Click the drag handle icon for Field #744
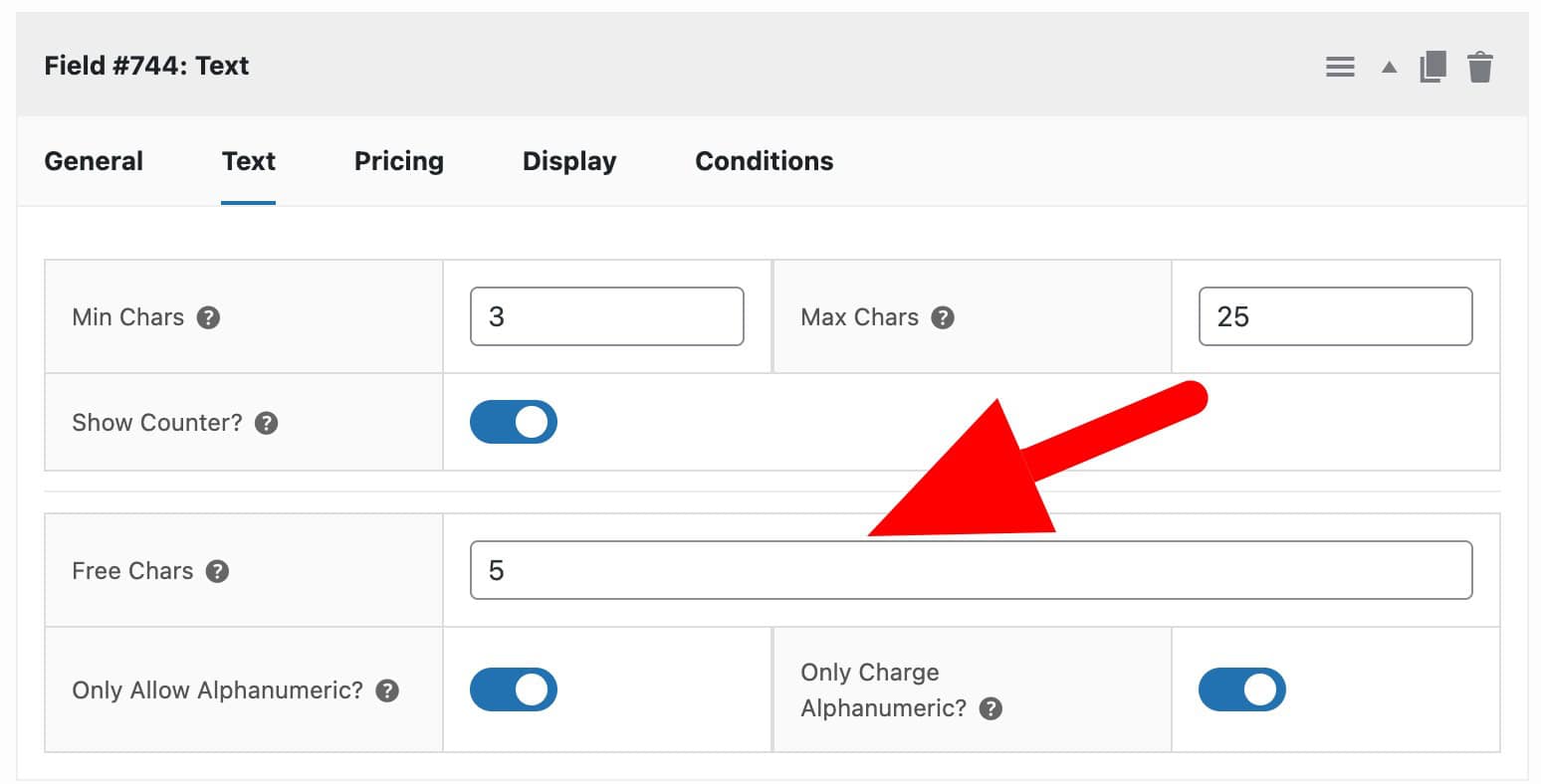 [1340, 66]
